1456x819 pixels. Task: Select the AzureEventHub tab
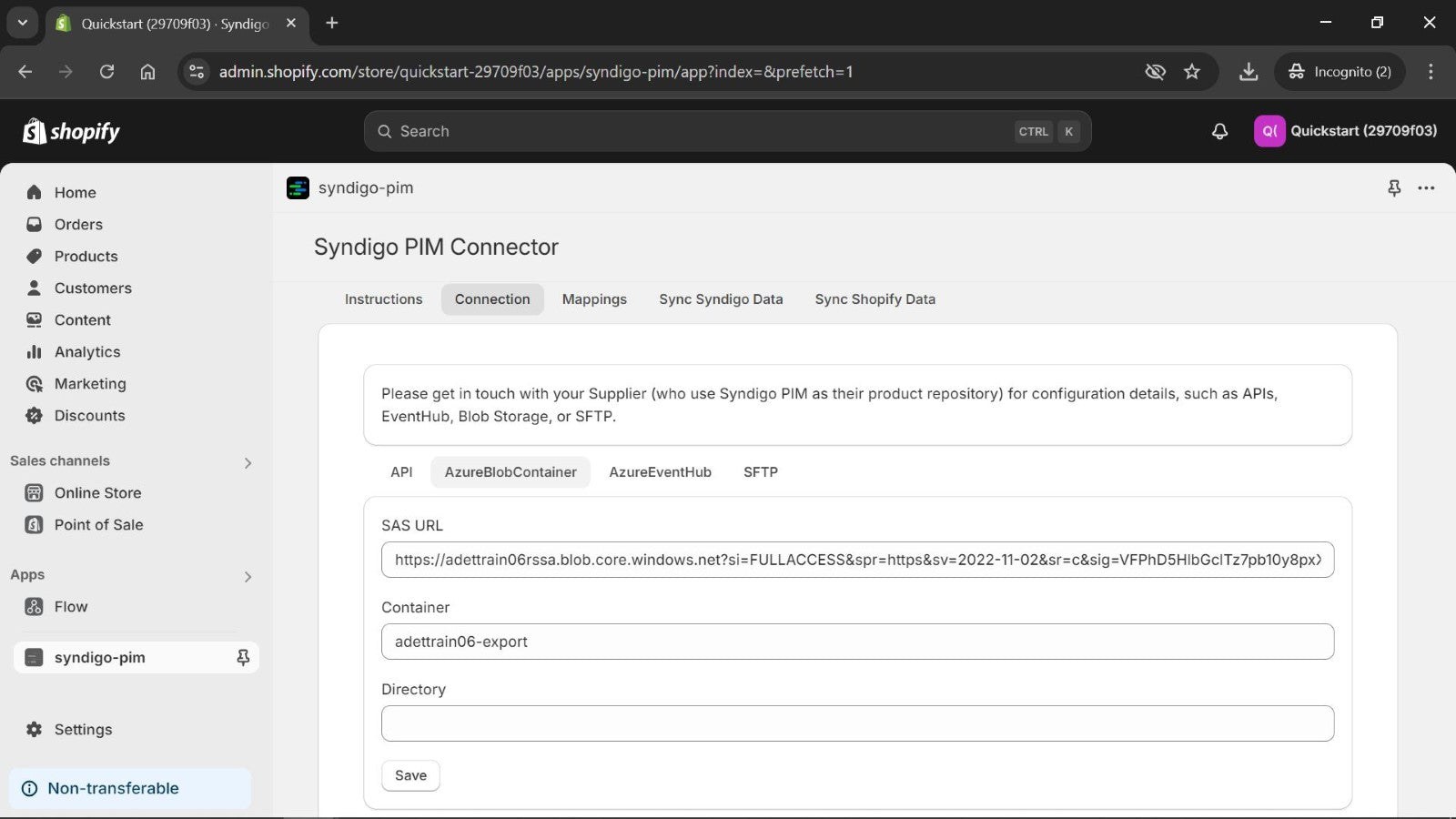660,472
